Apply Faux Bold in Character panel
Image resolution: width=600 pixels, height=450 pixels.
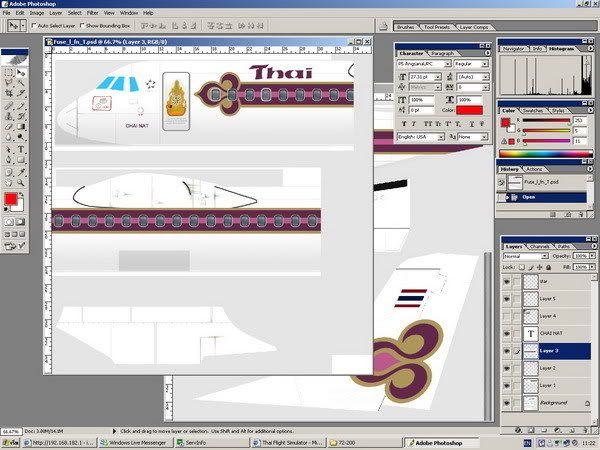[404, 124]
